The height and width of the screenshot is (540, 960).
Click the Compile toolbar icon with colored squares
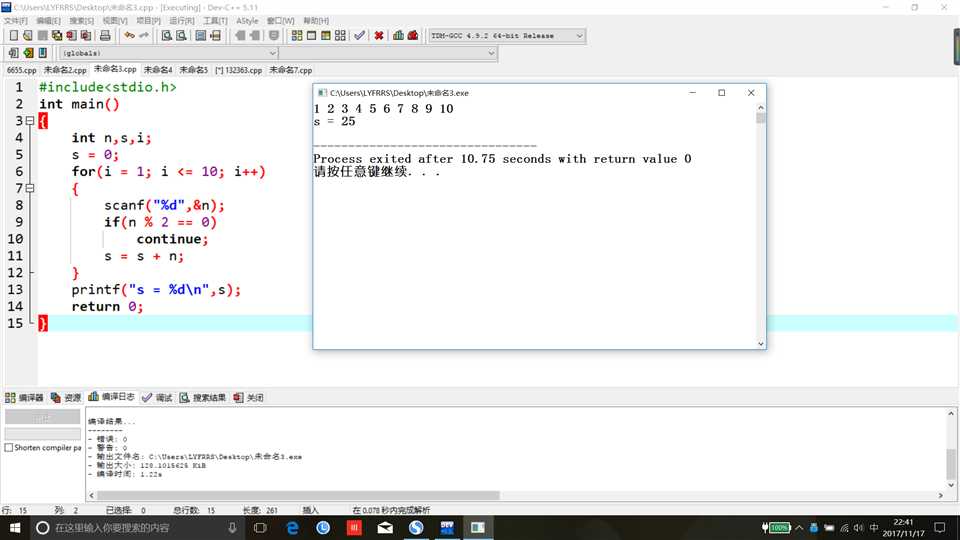click(x=297, y=36)
